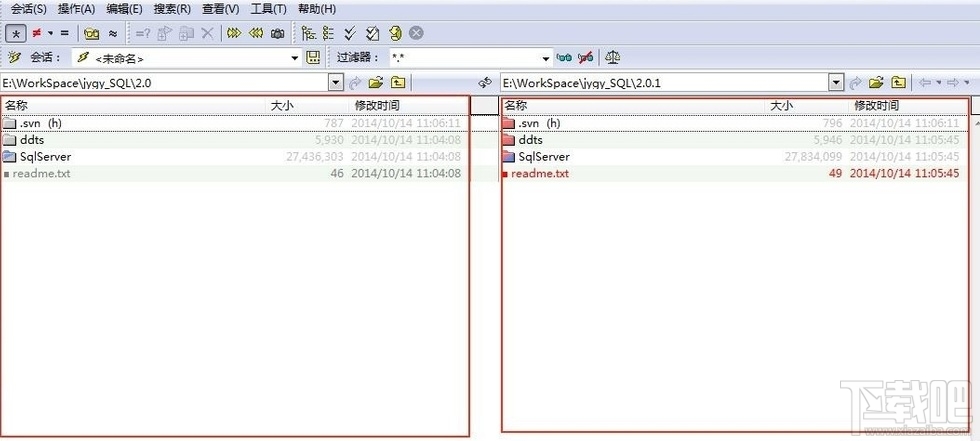Sort left pane by 名称 column header
This screenshot has height=441, width=980.
coord(134,106)
